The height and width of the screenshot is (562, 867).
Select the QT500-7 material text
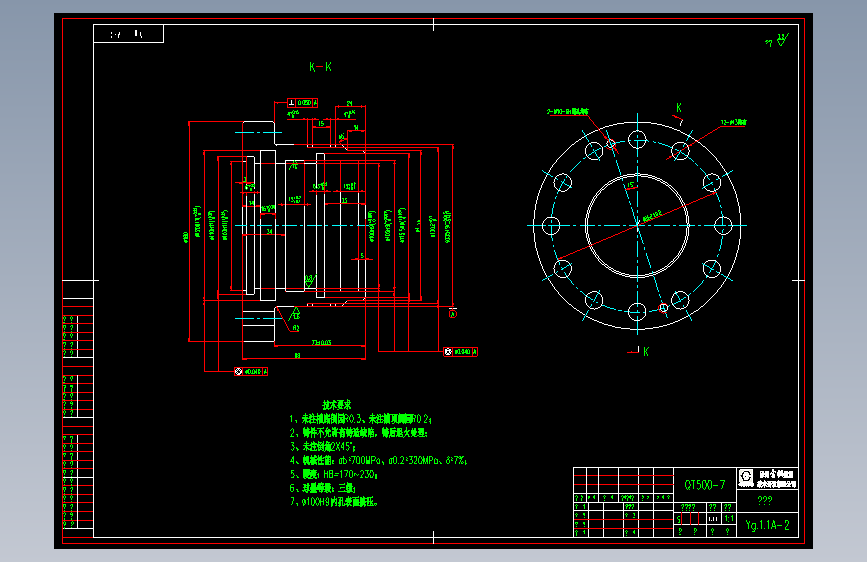pyautogui.click(x=705, y=485)
